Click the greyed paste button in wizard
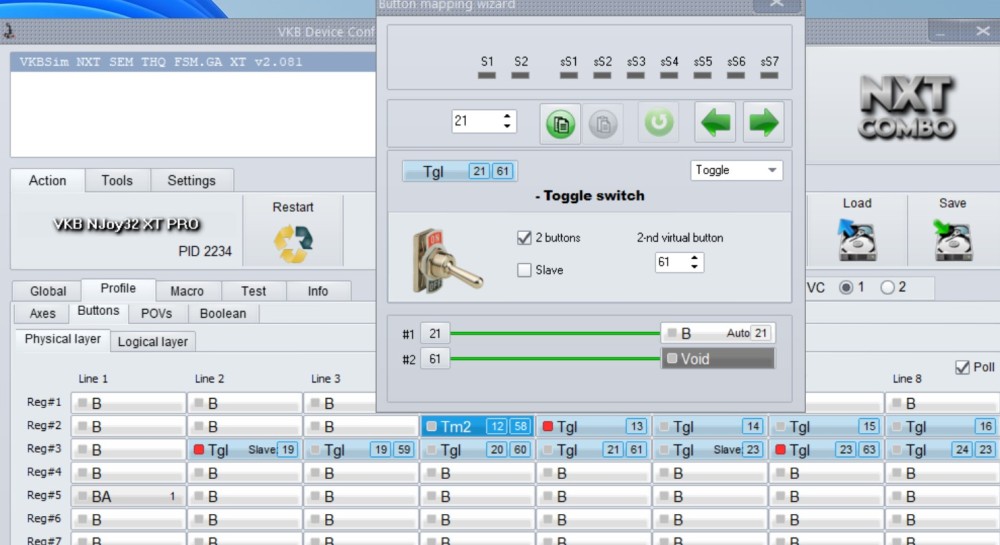This screenshot has width=1000, height=545. 603,124
